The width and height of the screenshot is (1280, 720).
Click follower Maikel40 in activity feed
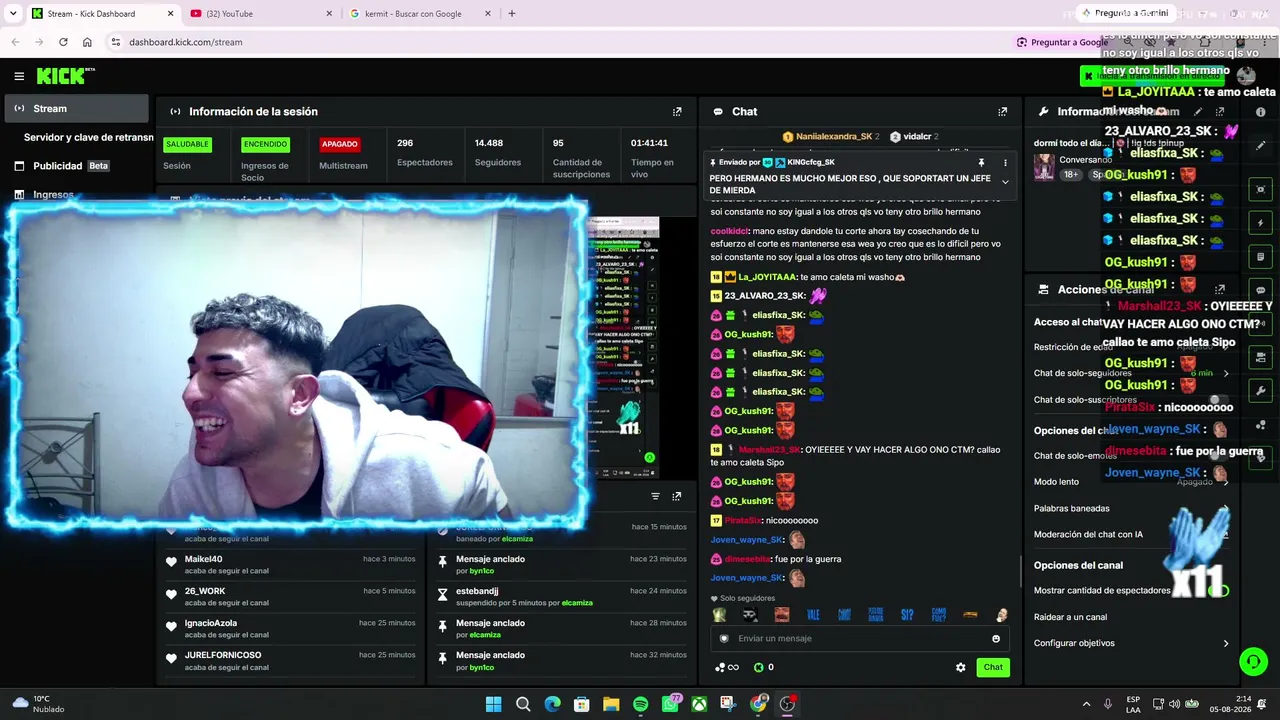(x=203, y=559)
